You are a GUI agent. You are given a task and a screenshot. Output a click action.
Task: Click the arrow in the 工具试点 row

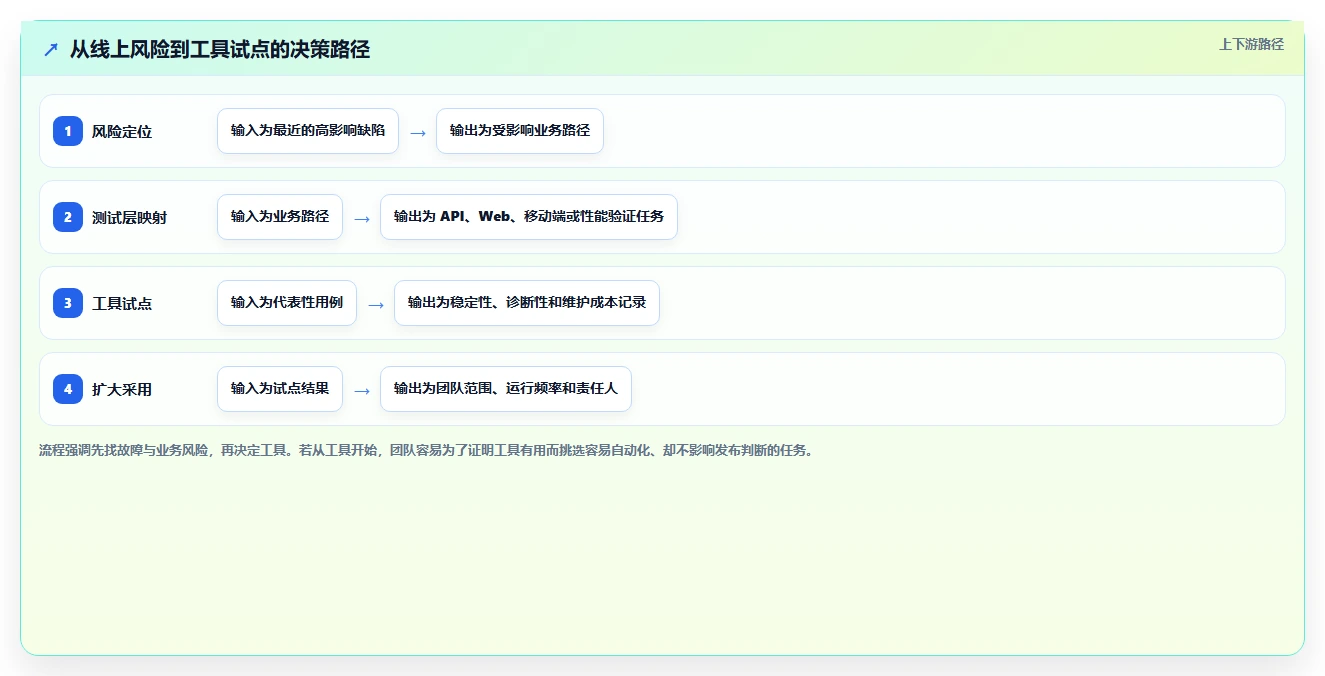click(376, 304)
